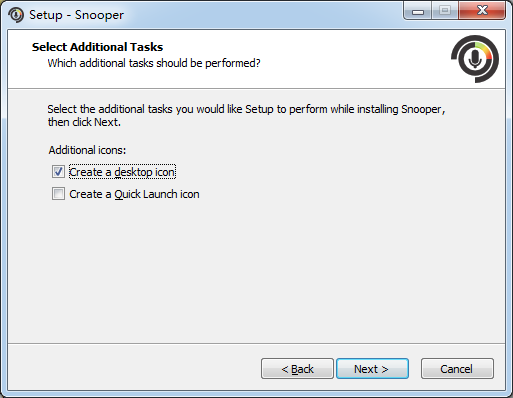Screen dimensions: 513x398
Task: Click the "Create a Quick Launch icon" label text
Action: coord(134,194)
